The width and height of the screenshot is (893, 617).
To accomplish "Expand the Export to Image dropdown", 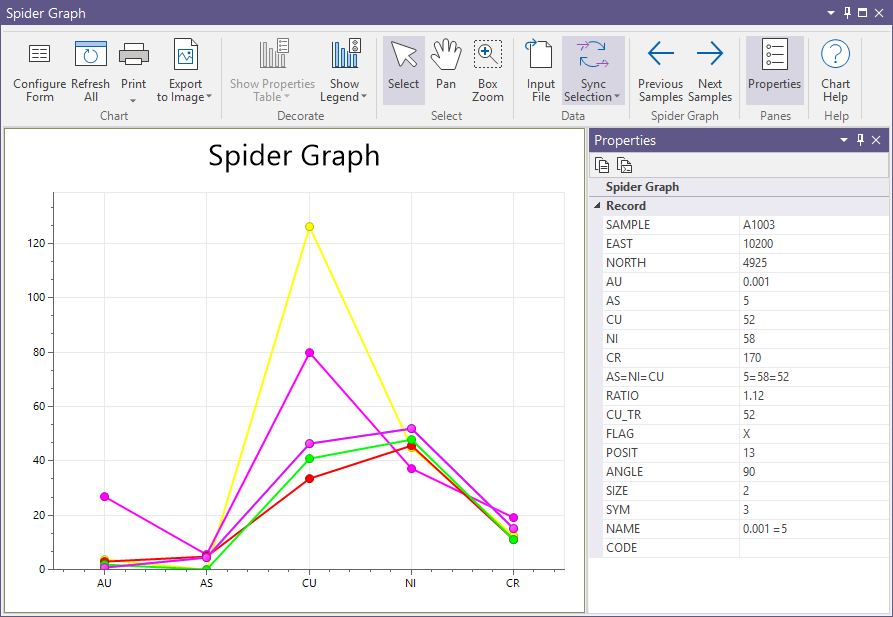I will pyautogui.click(x=208, y=97).
